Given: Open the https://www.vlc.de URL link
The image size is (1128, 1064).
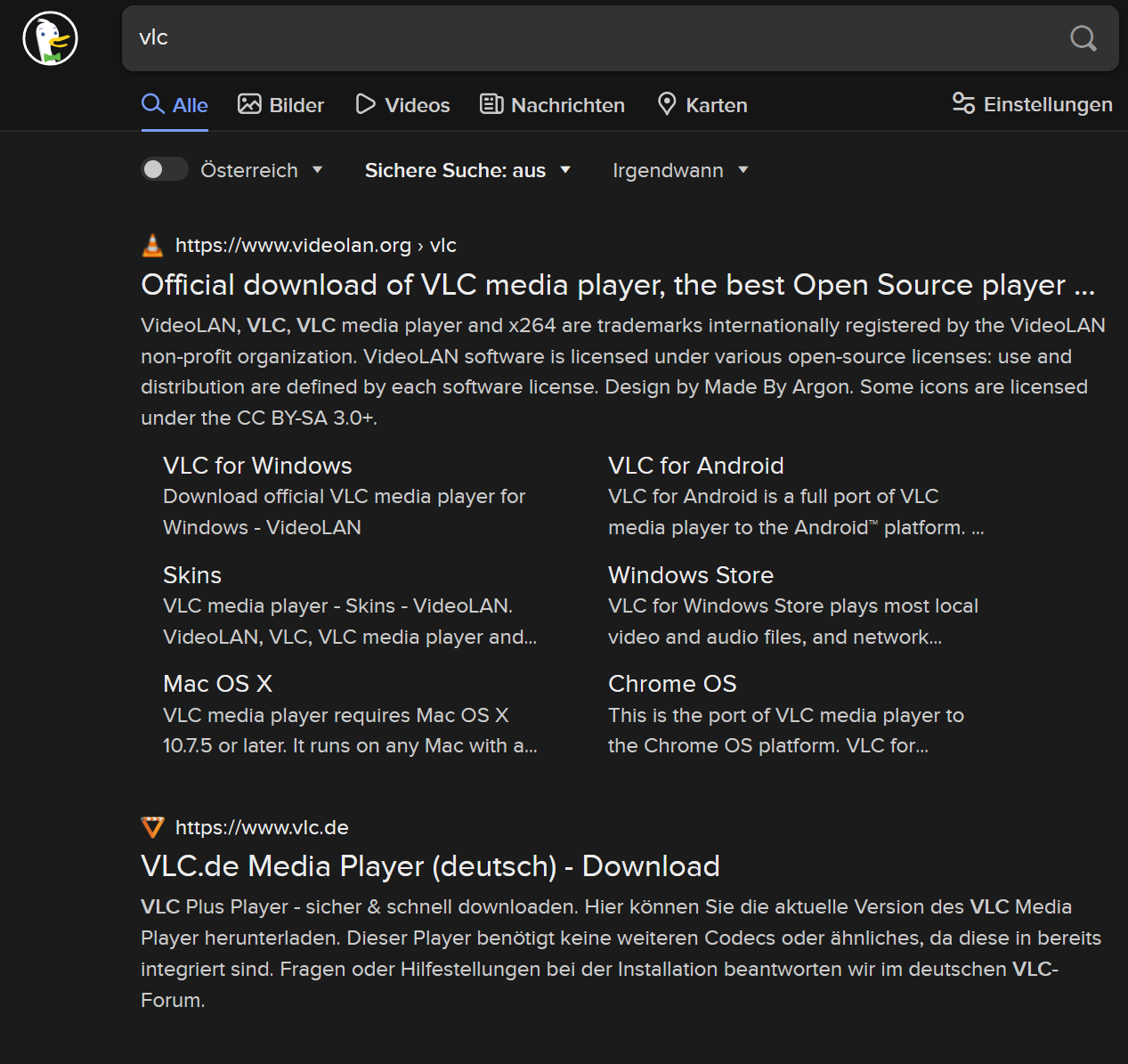Looking at the screenshot, I should click(x=262, y=827).
